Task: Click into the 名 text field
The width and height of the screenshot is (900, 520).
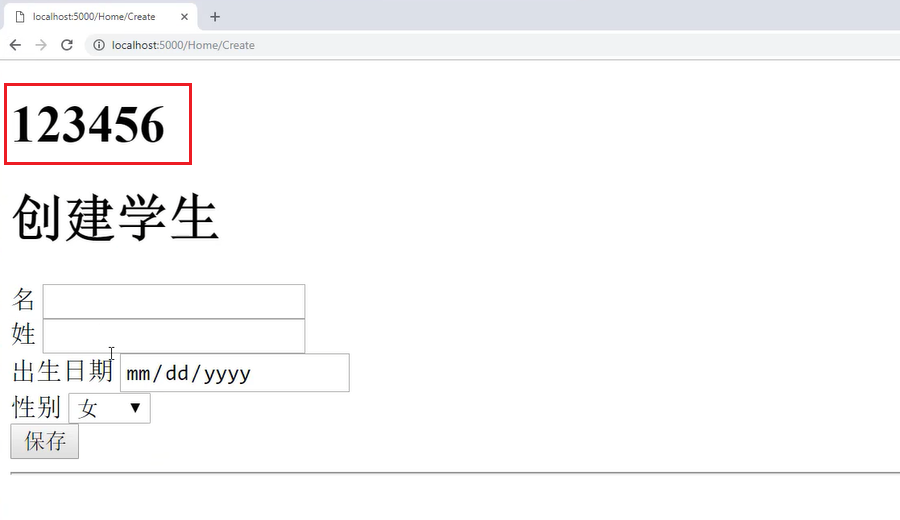Action: 174,301
